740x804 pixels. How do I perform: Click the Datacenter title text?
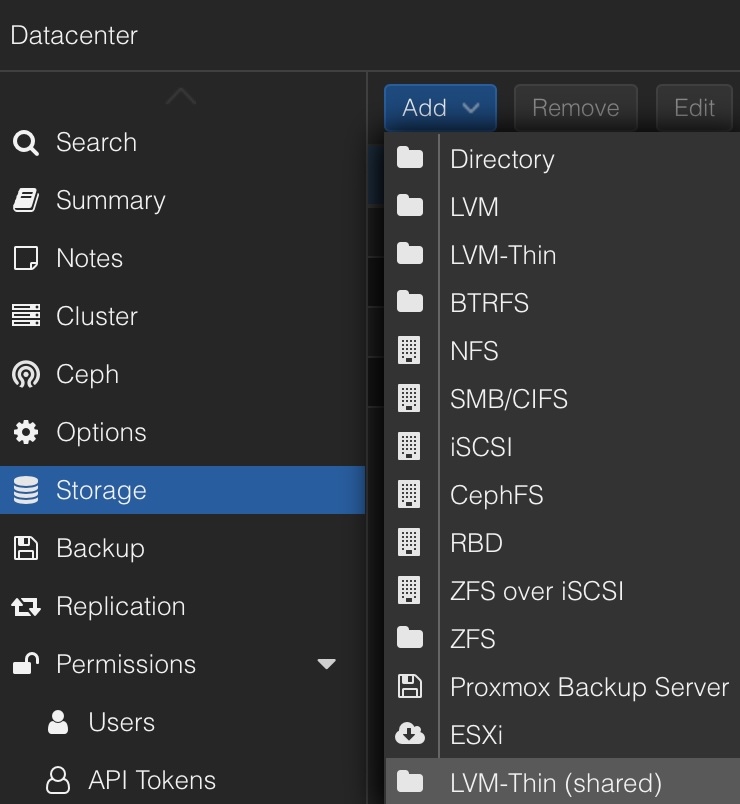coord(74,35)
